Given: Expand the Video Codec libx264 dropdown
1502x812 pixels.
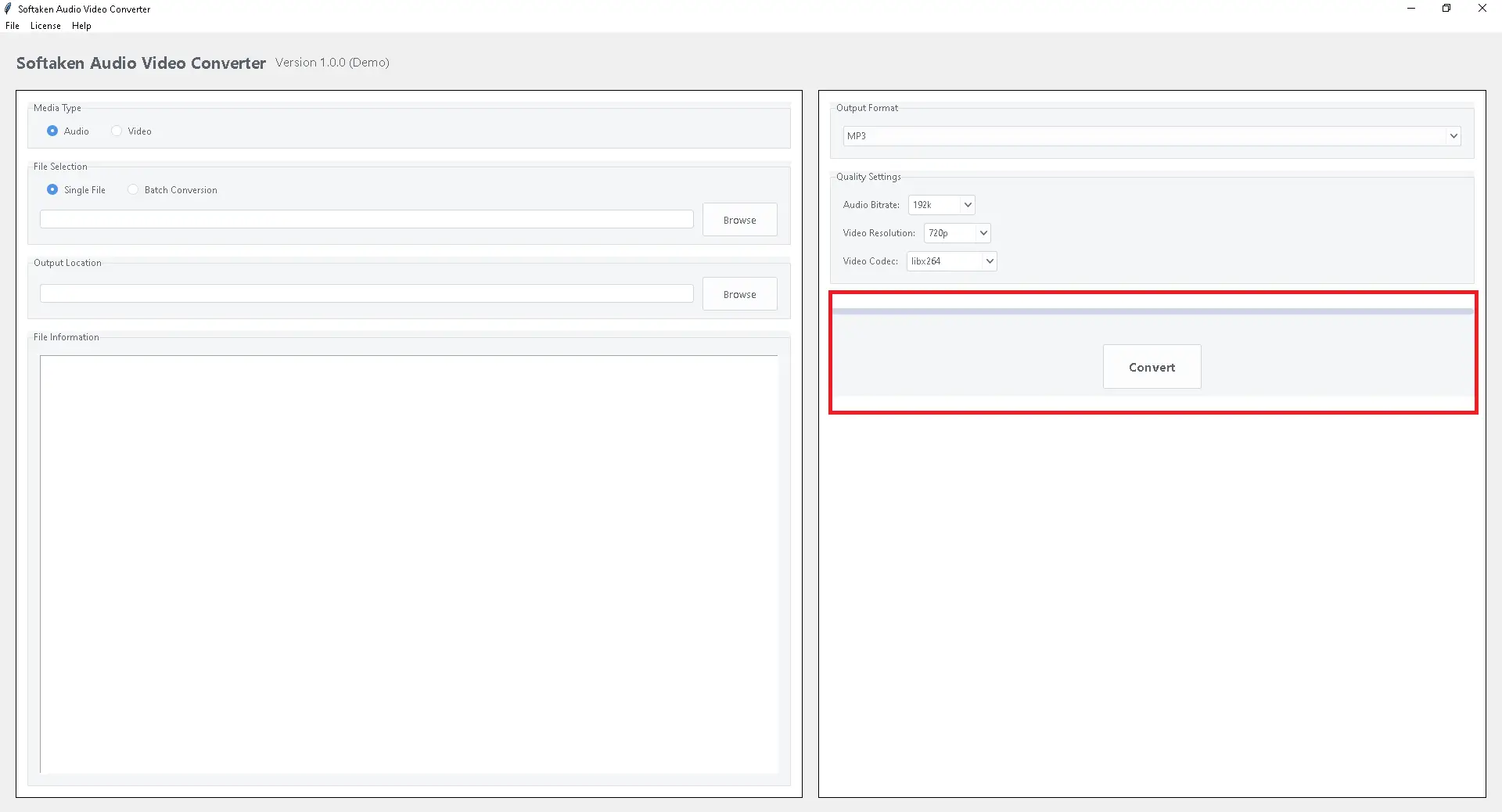Looking at the screenshot, I should pyautogui.click(x=951, y=261).
